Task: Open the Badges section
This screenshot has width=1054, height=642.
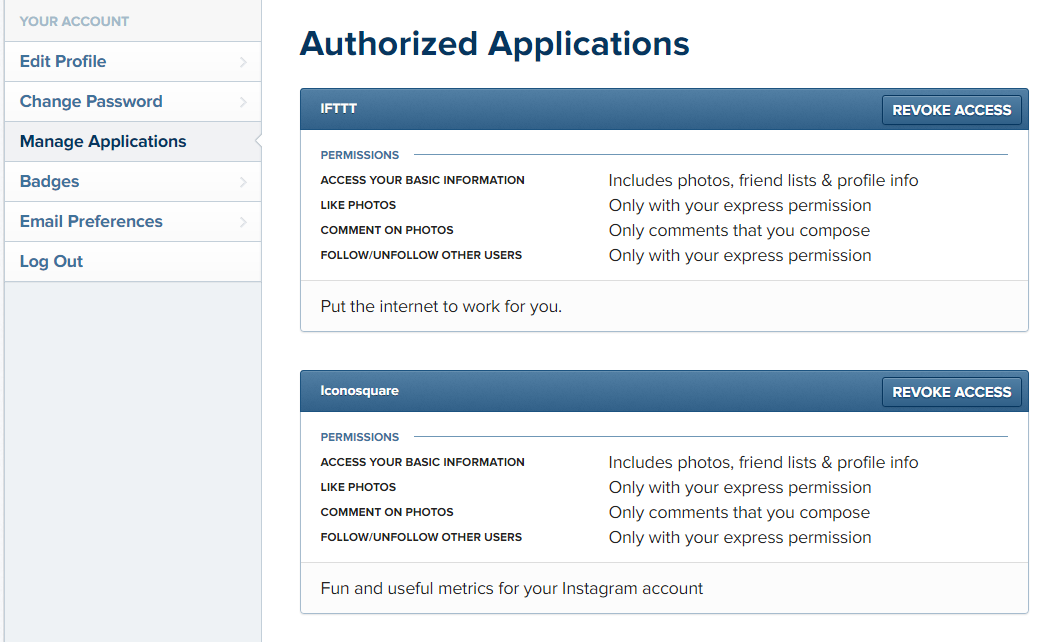Action: 132,182
